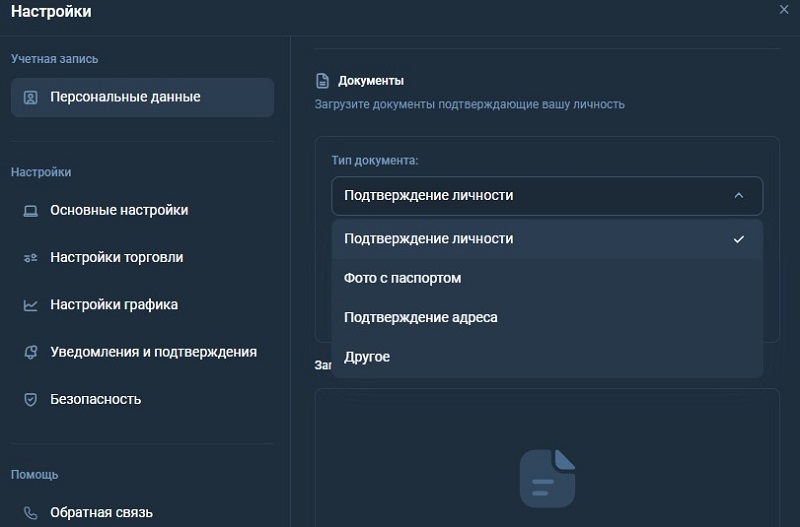Viewport: 800px width, 527px height.
Task: Click the sliders icon for Настройки торговли
Action: [30, 258]
